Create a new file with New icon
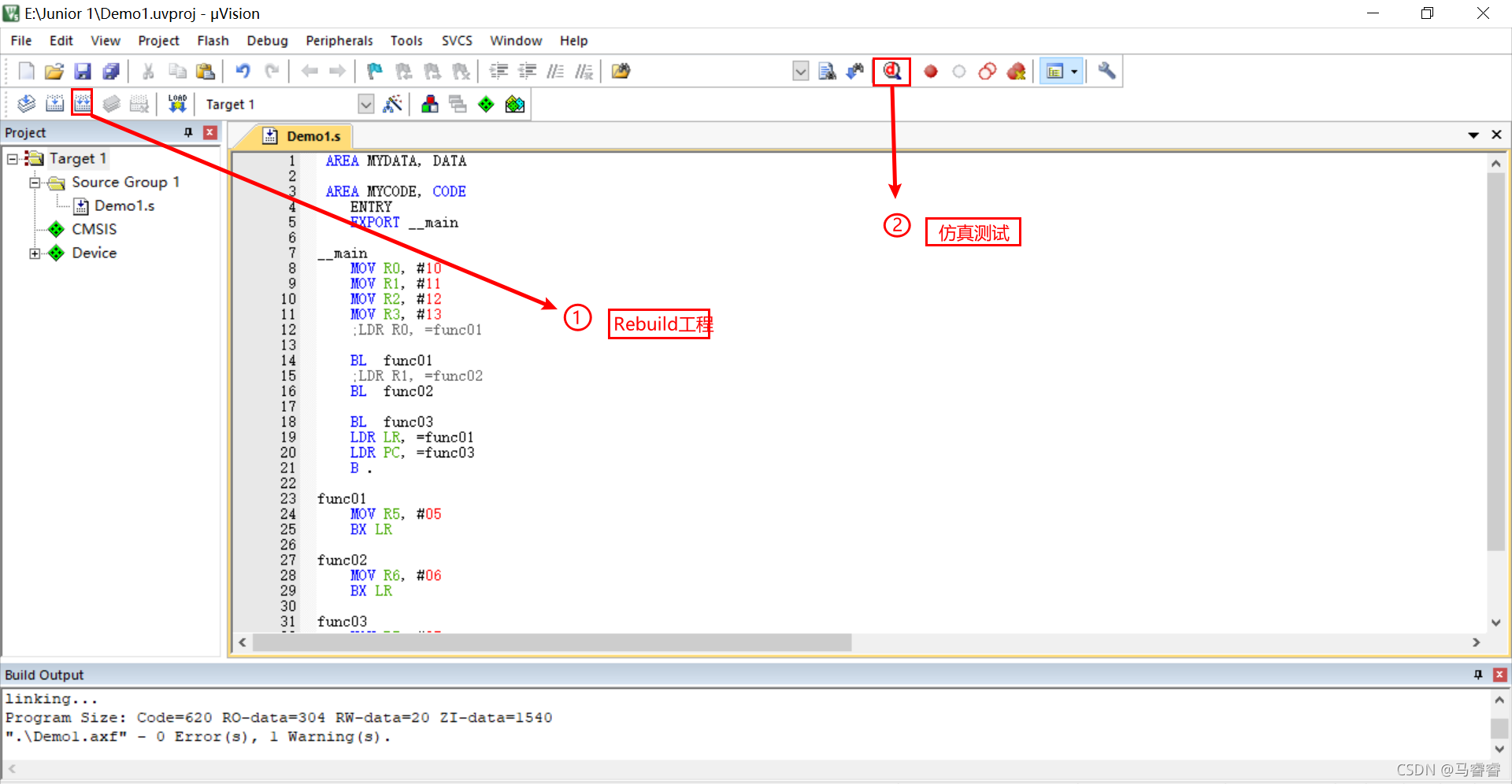 [x=26, y=72]
